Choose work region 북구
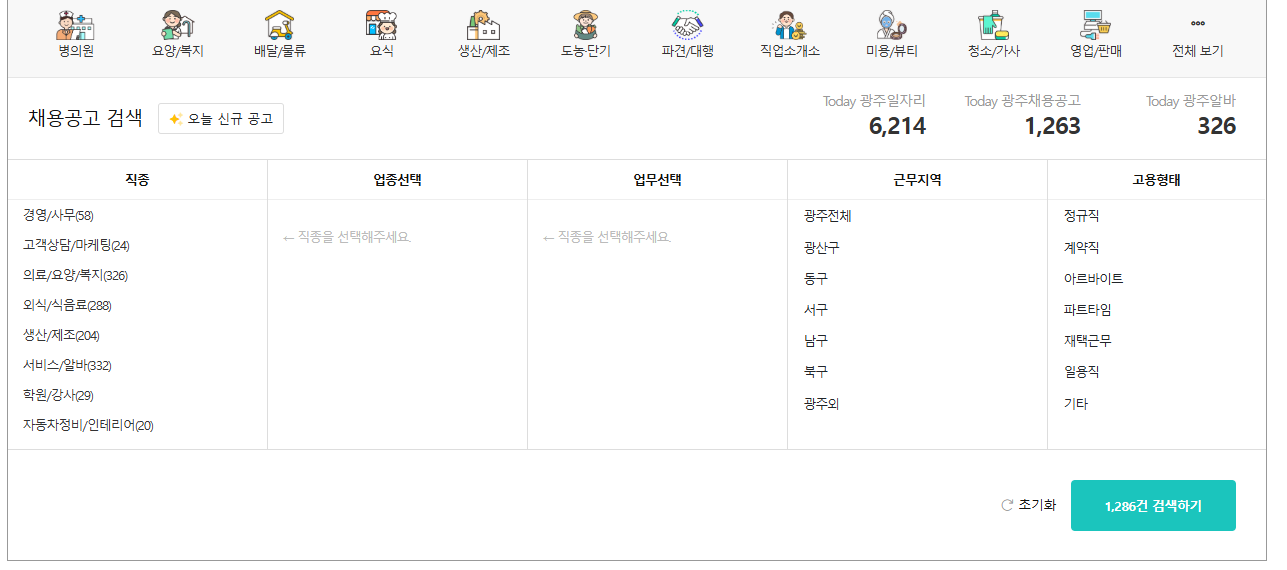 815,371
